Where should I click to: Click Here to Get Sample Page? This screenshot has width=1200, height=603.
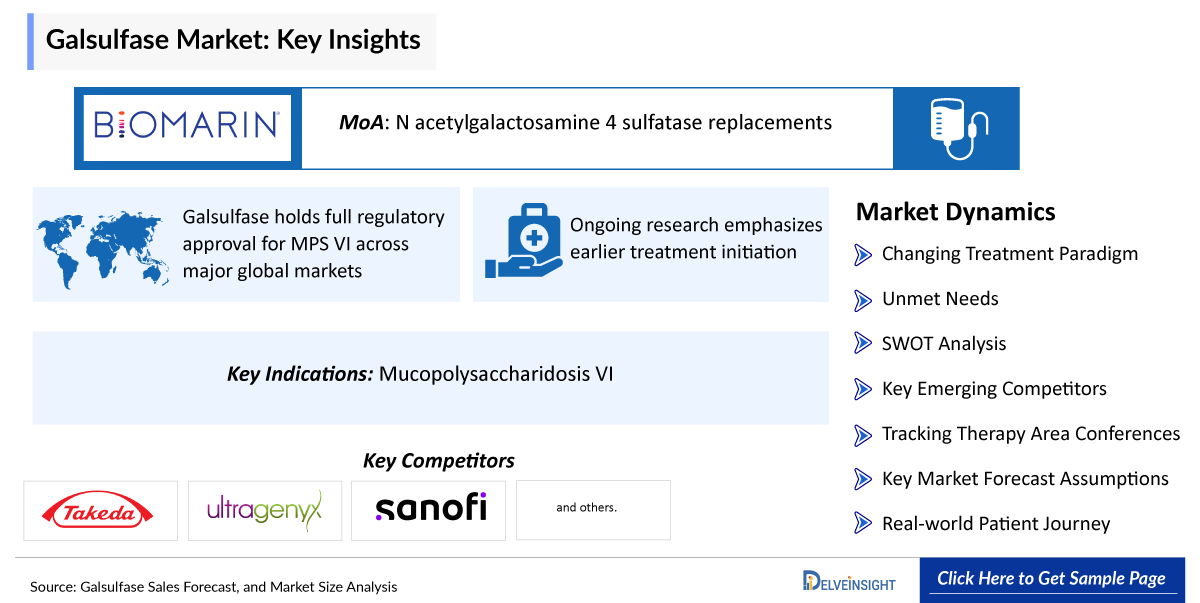(x=1050, y=579)
